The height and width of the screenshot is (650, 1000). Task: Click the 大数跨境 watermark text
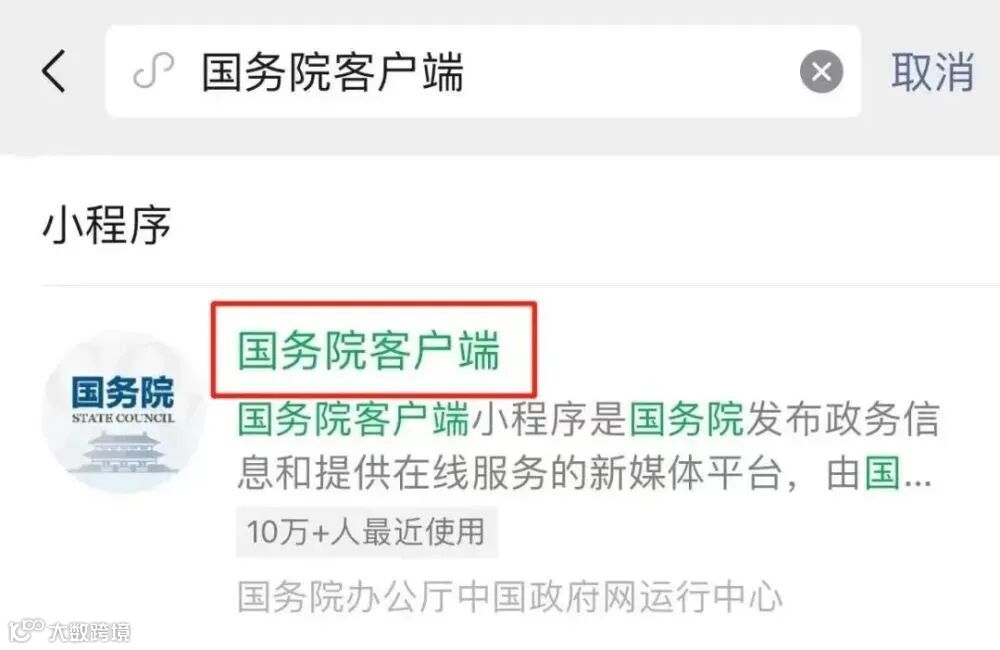point(90,632)
